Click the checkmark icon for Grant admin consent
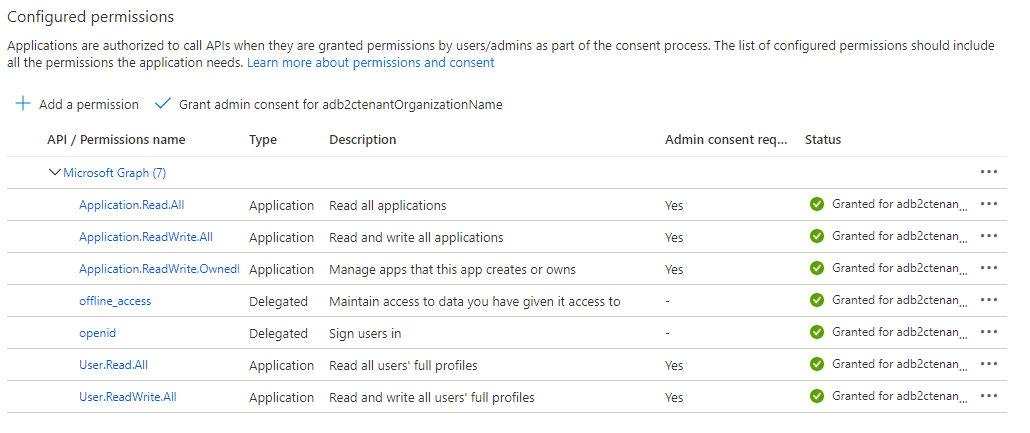Screen dimensions: 1030x433 click(x=162, y=104)
